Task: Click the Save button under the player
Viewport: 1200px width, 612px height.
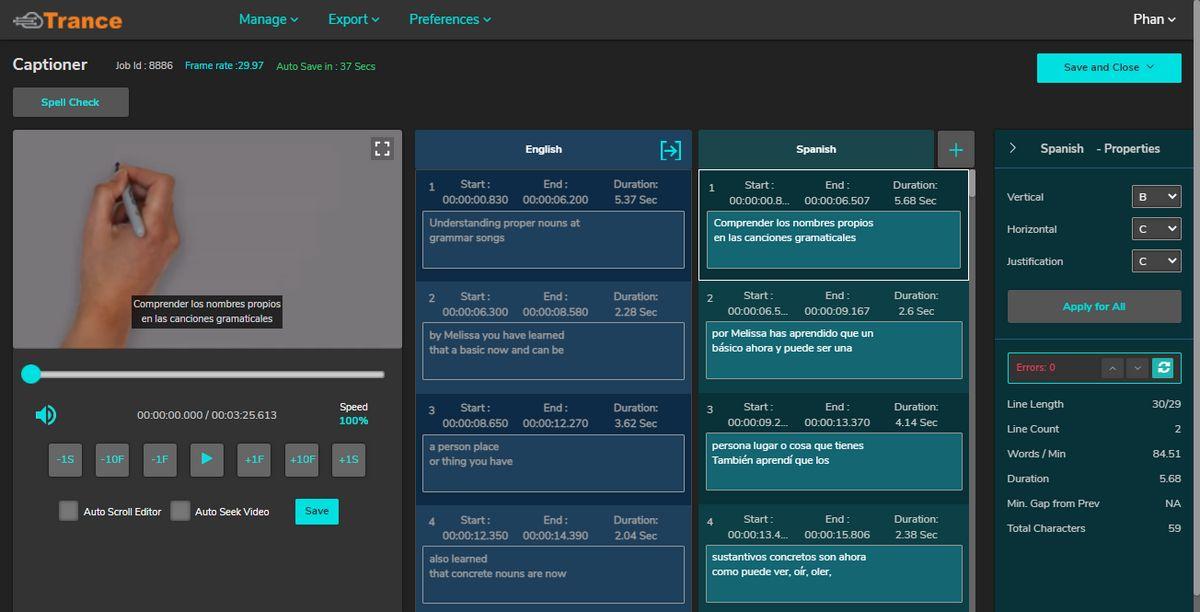Action: coord(317,511)
